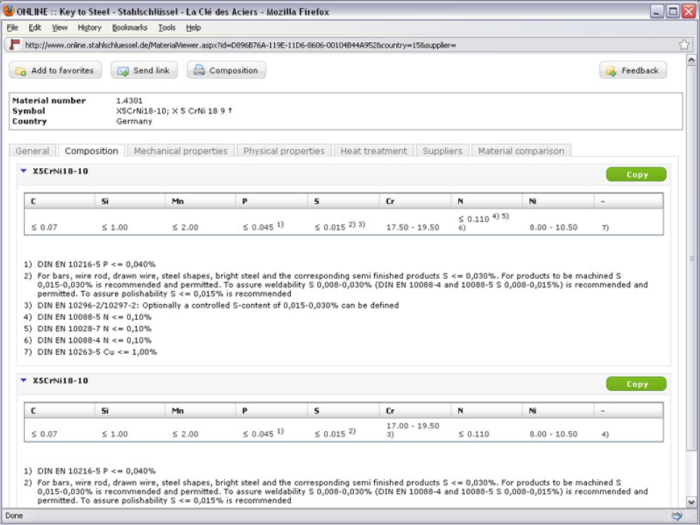Switch to Physical properties tab
Screen dimensions: 700x525
click(284, 151)
